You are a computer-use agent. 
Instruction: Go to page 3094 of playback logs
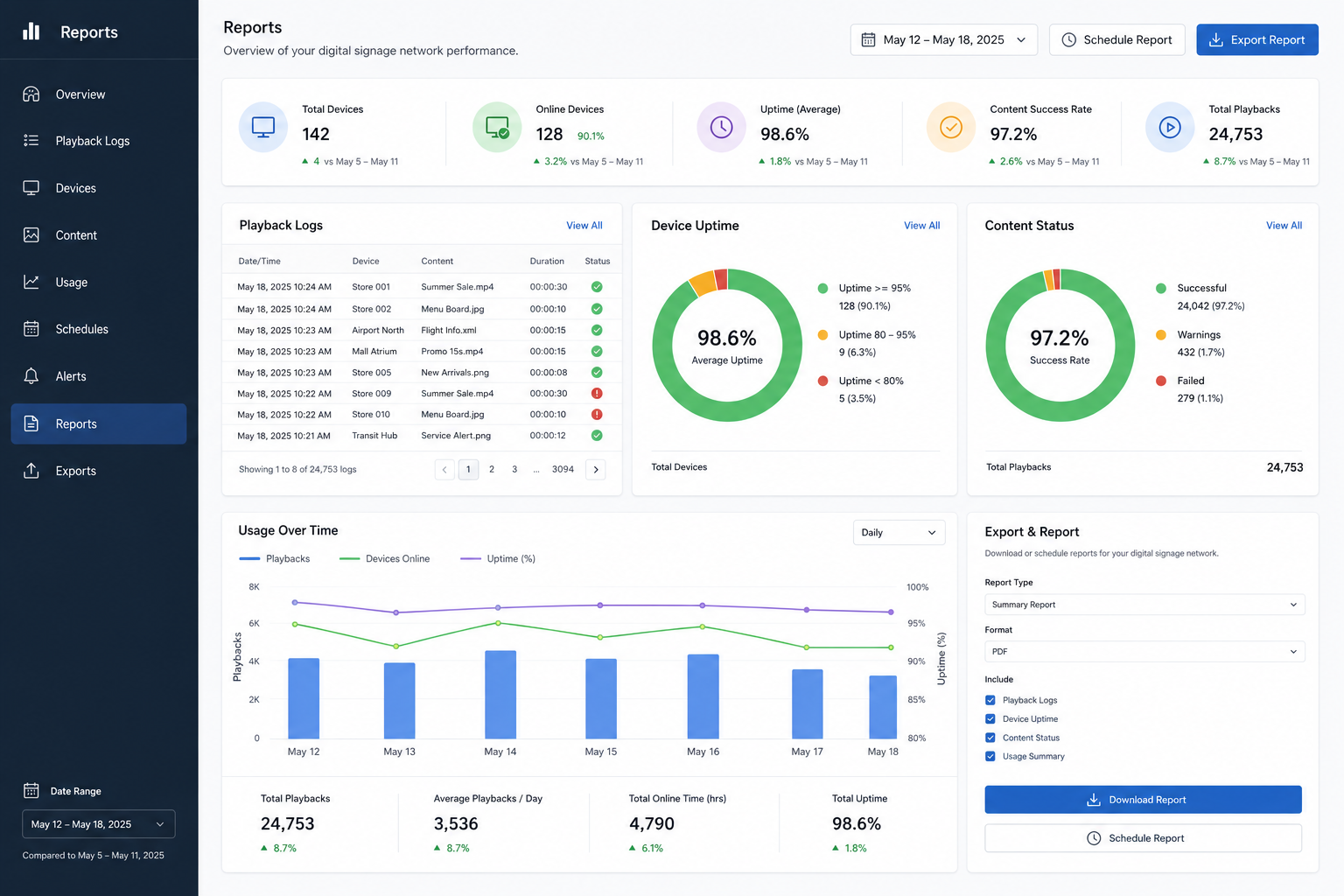(563, 470)
